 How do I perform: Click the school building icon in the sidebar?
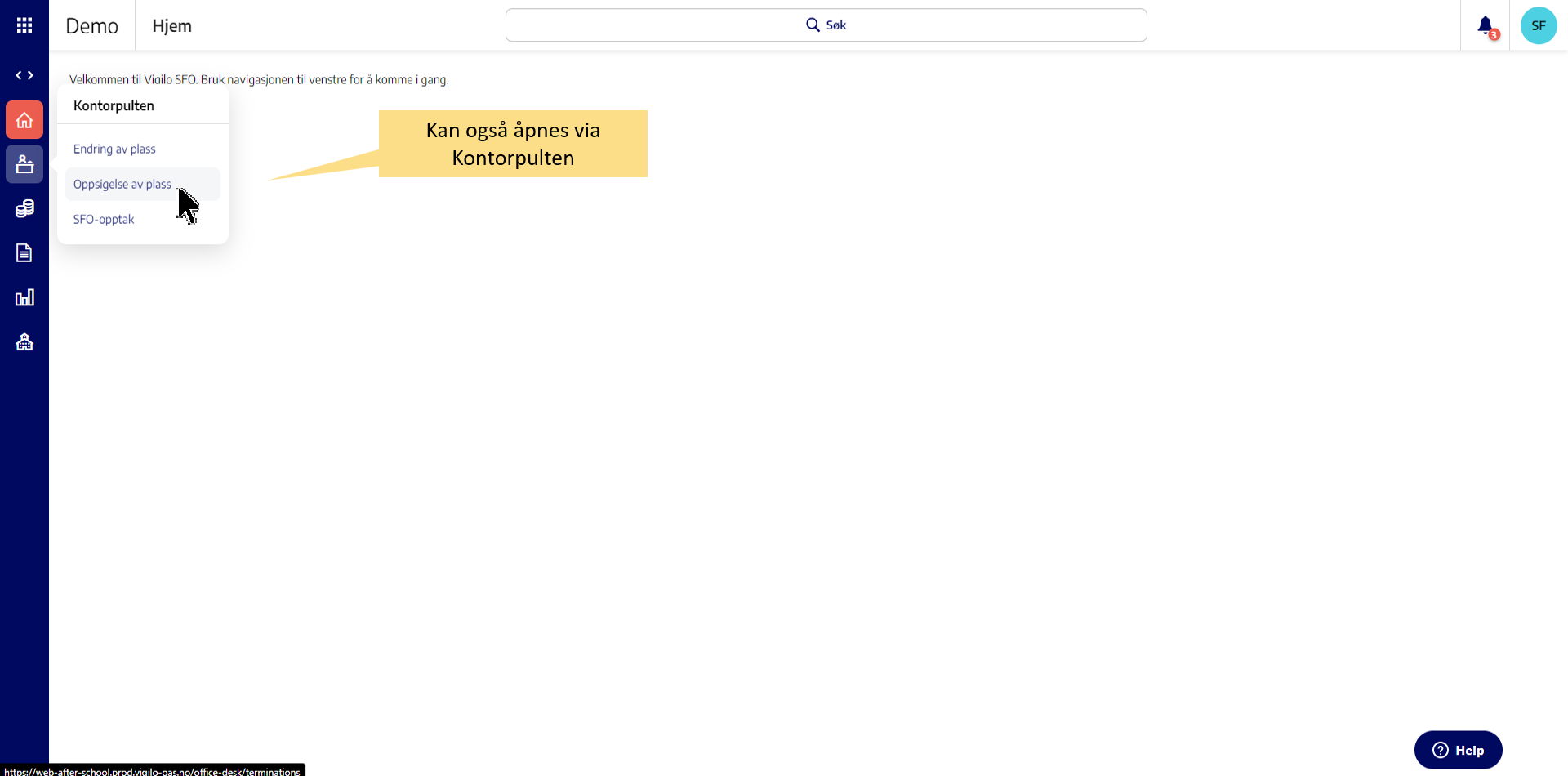click(24, 341)
